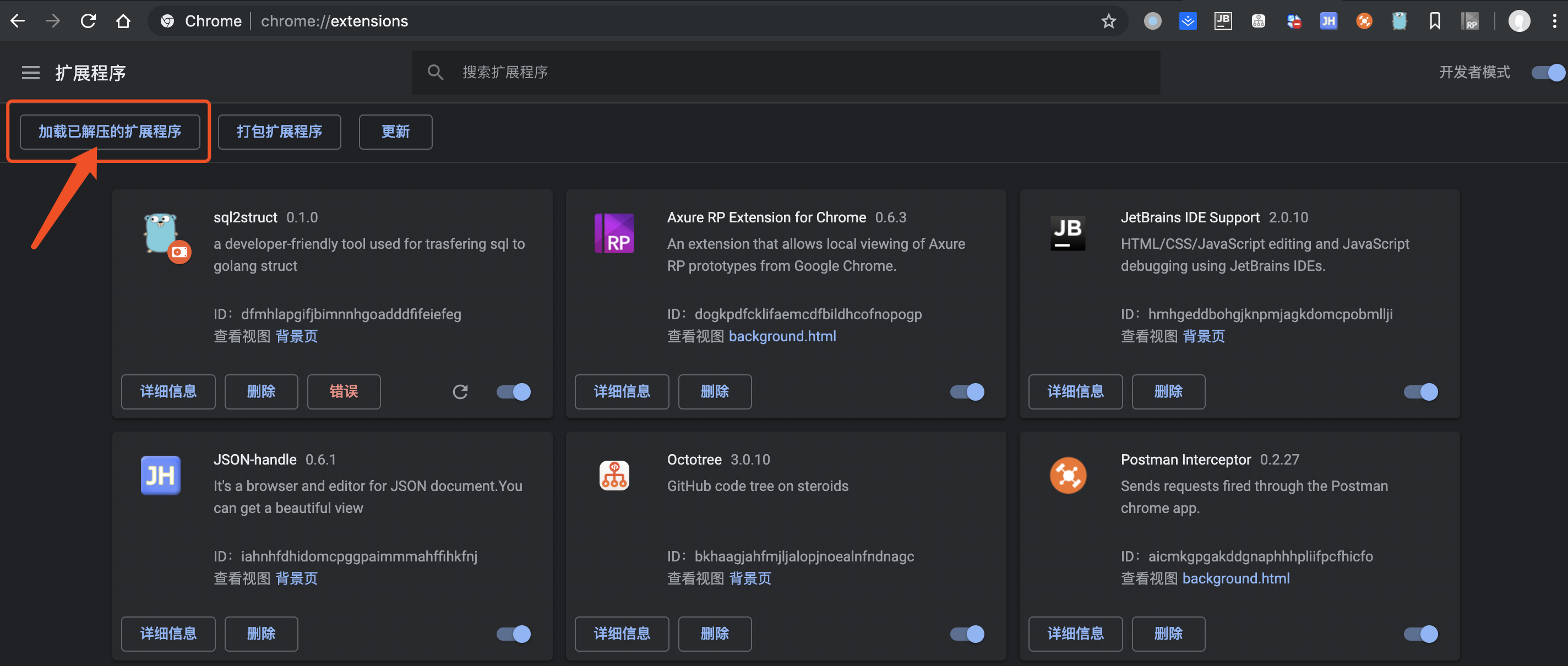Click the Octotree extension icon on its card
This screenshot has height=666, width=1568.
click(x=614, y=475)
